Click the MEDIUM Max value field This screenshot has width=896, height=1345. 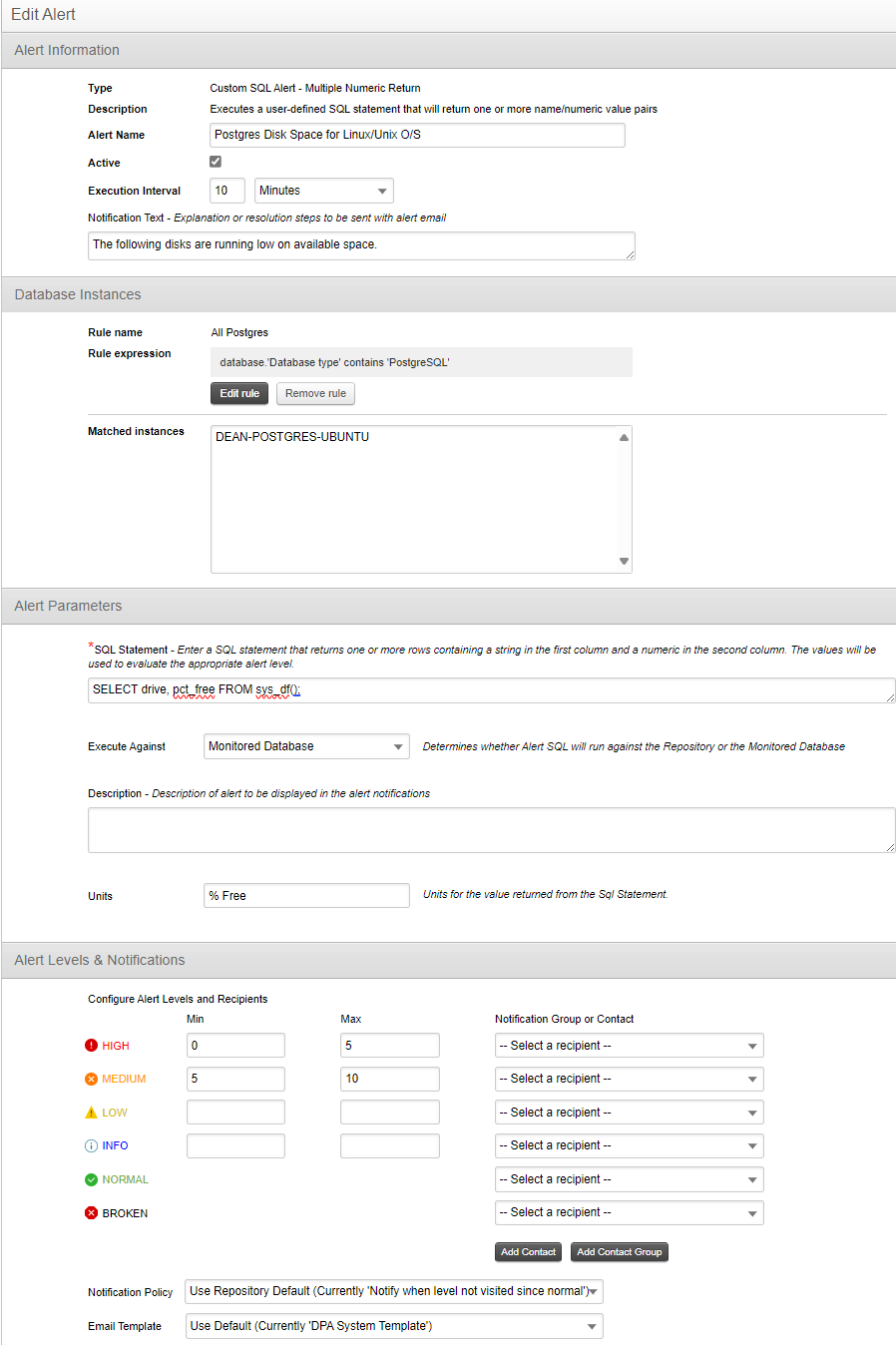tap(390, 1079)
